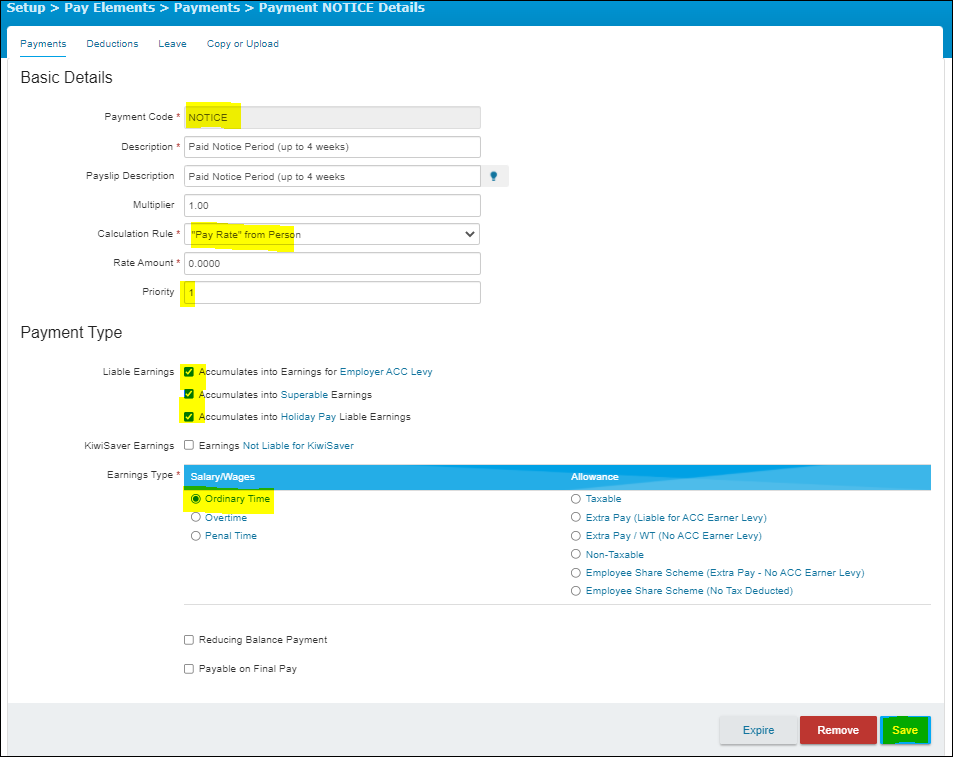Enable Earnings Not Liable for KiwiSaver
953x757 pixels.
coord(189,446)
